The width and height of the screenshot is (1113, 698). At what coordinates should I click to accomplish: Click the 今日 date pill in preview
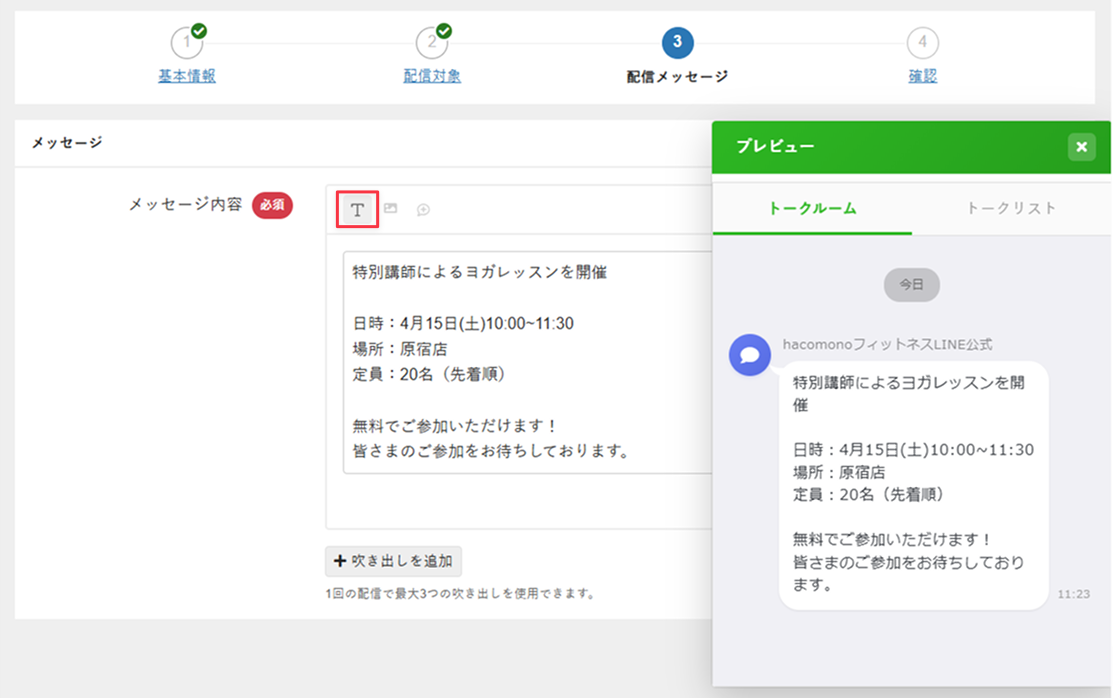911,285
